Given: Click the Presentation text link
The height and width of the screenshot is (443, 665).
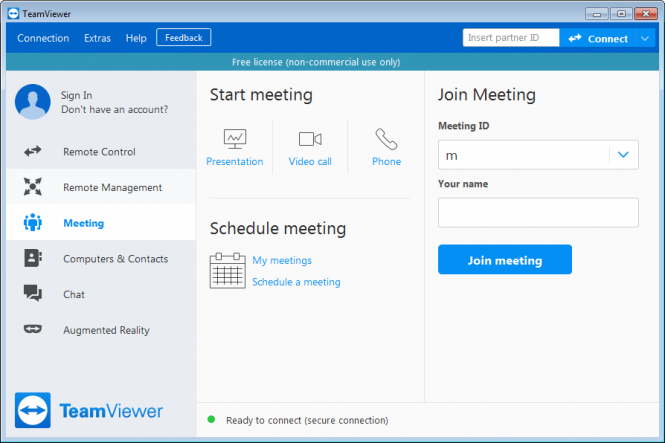Looking at the screenshot, I should (x=235, y=162).
